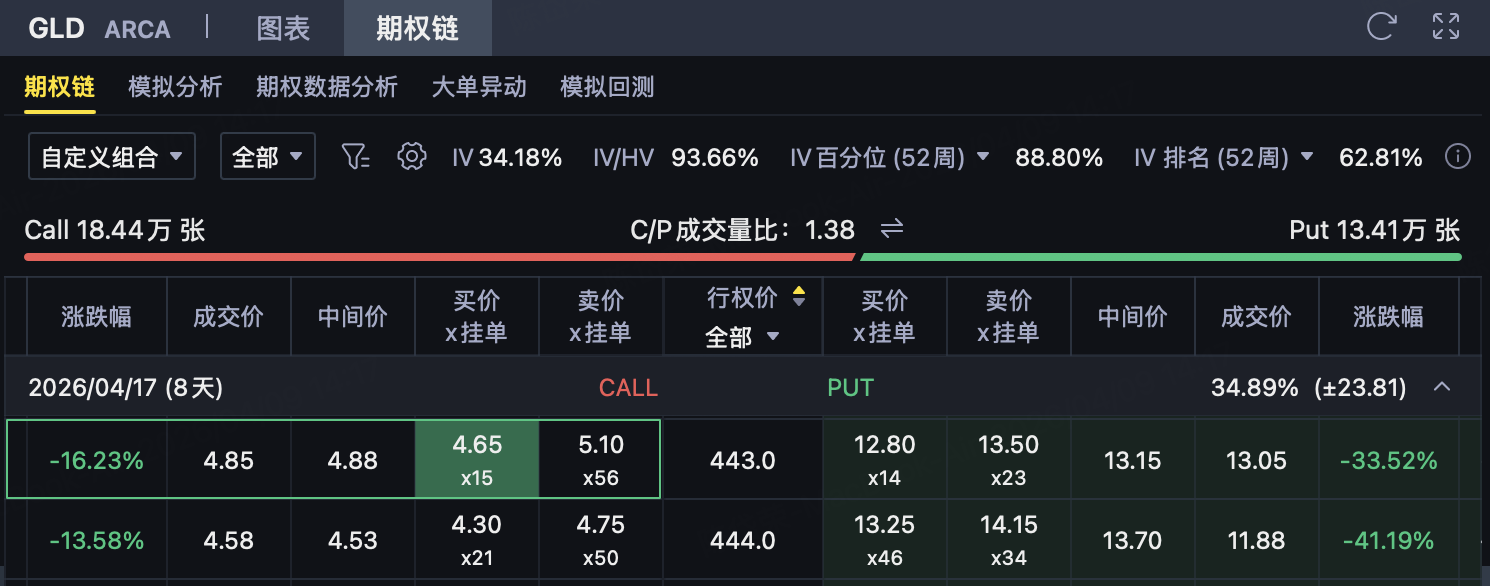Screen dimensions: 1490x586
Task: Open the settings gear icon
Action: click(412, 157)
